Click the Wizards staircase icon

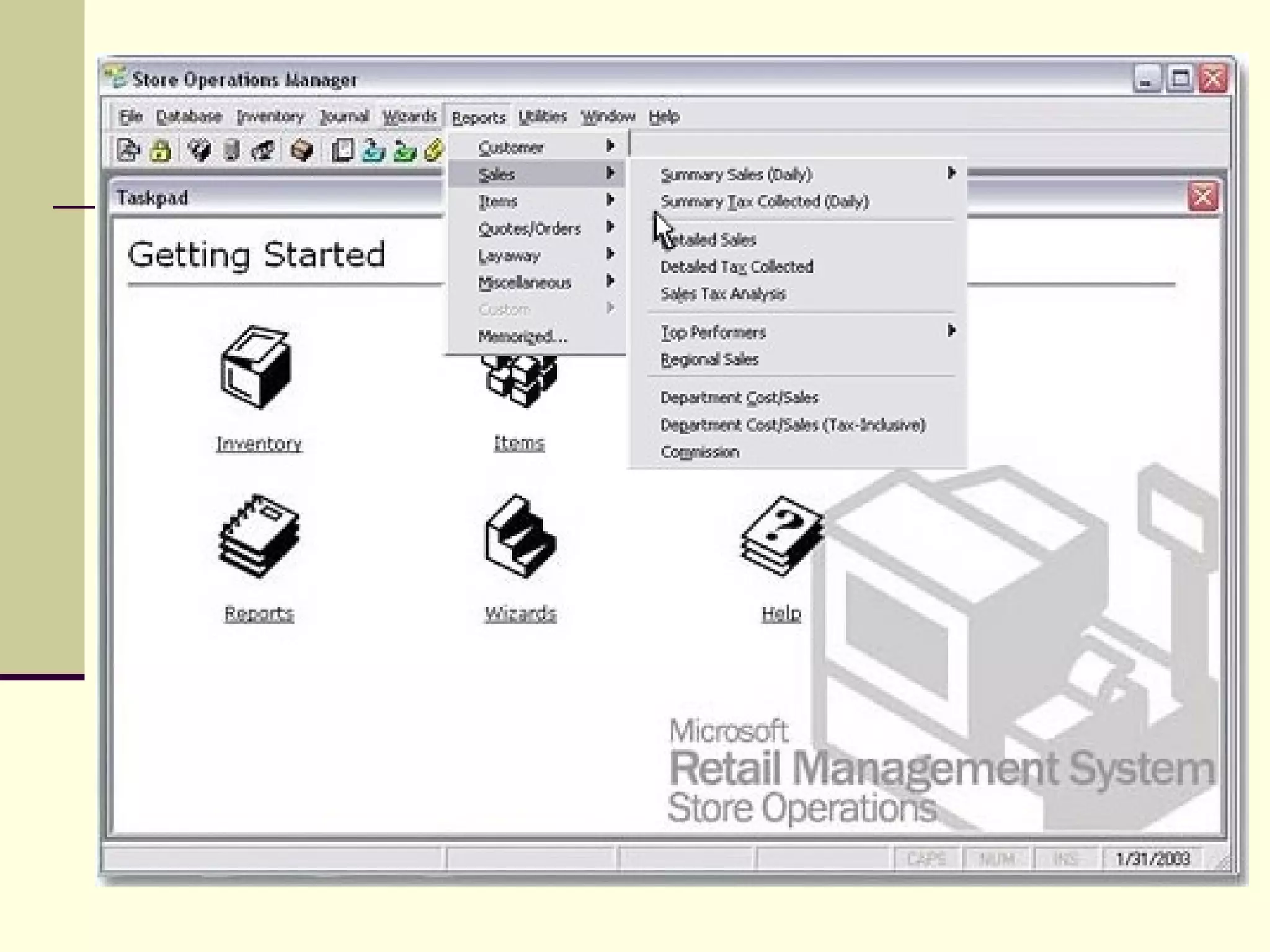click(520, 537)
